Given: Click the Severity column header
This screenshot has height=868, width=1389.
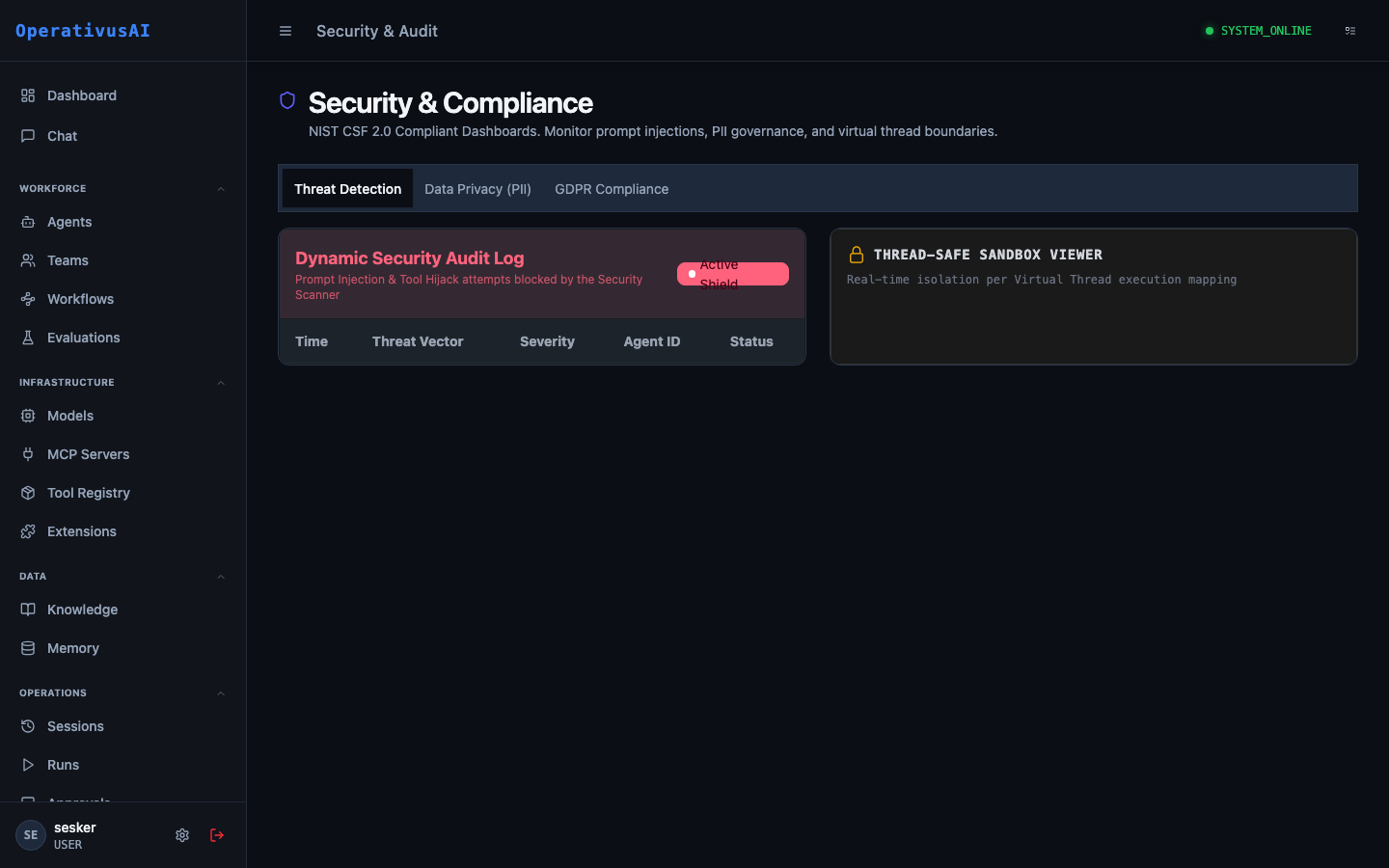Looking at the screenshot, I should (547, 341).
